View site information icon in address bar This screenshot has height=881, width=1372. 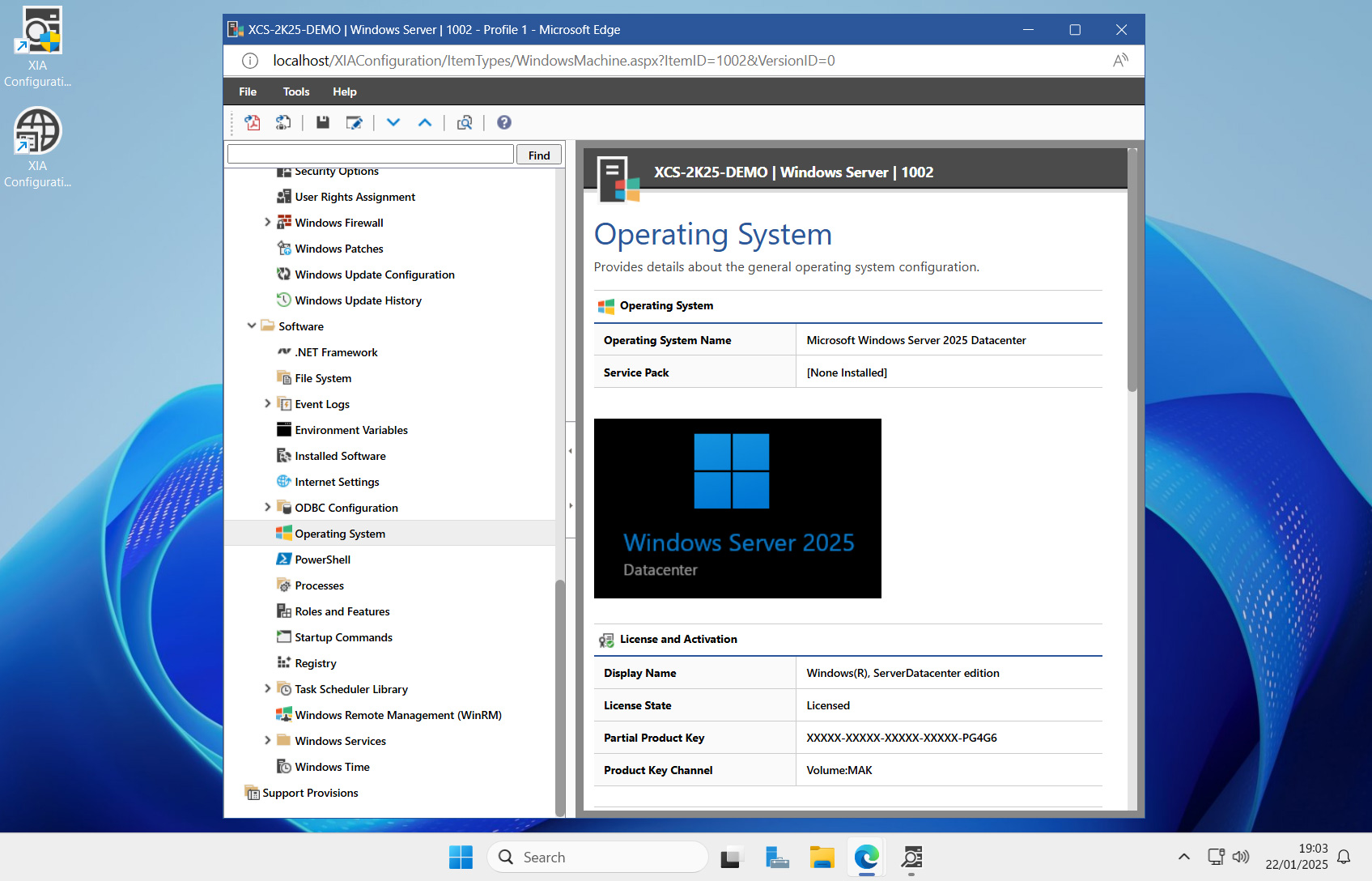(250, 61)
